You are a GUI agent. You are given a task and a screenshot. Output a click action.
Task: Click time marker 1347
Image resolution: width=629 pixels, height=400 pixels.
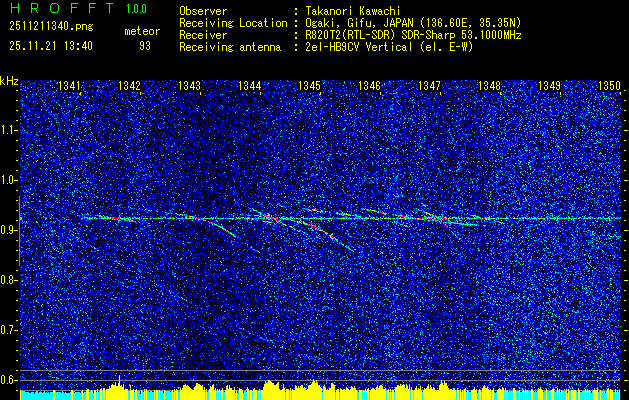coord(430,86)
